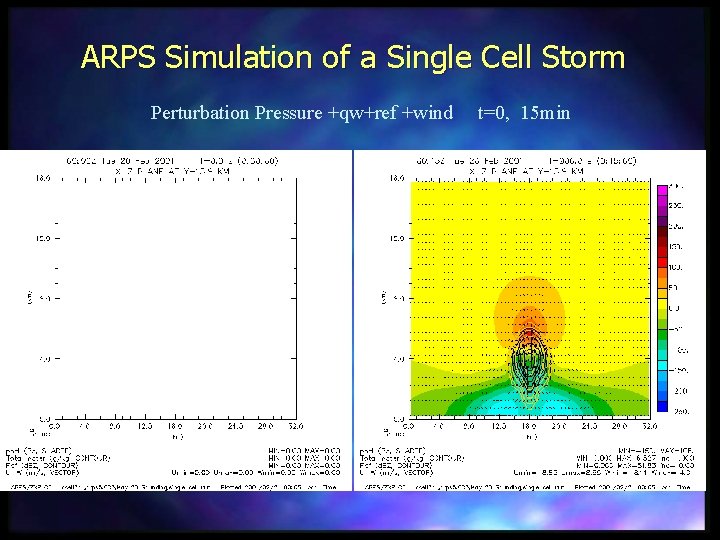
Task: Click the variable legend text below the right plot
Action: (412, 461)
